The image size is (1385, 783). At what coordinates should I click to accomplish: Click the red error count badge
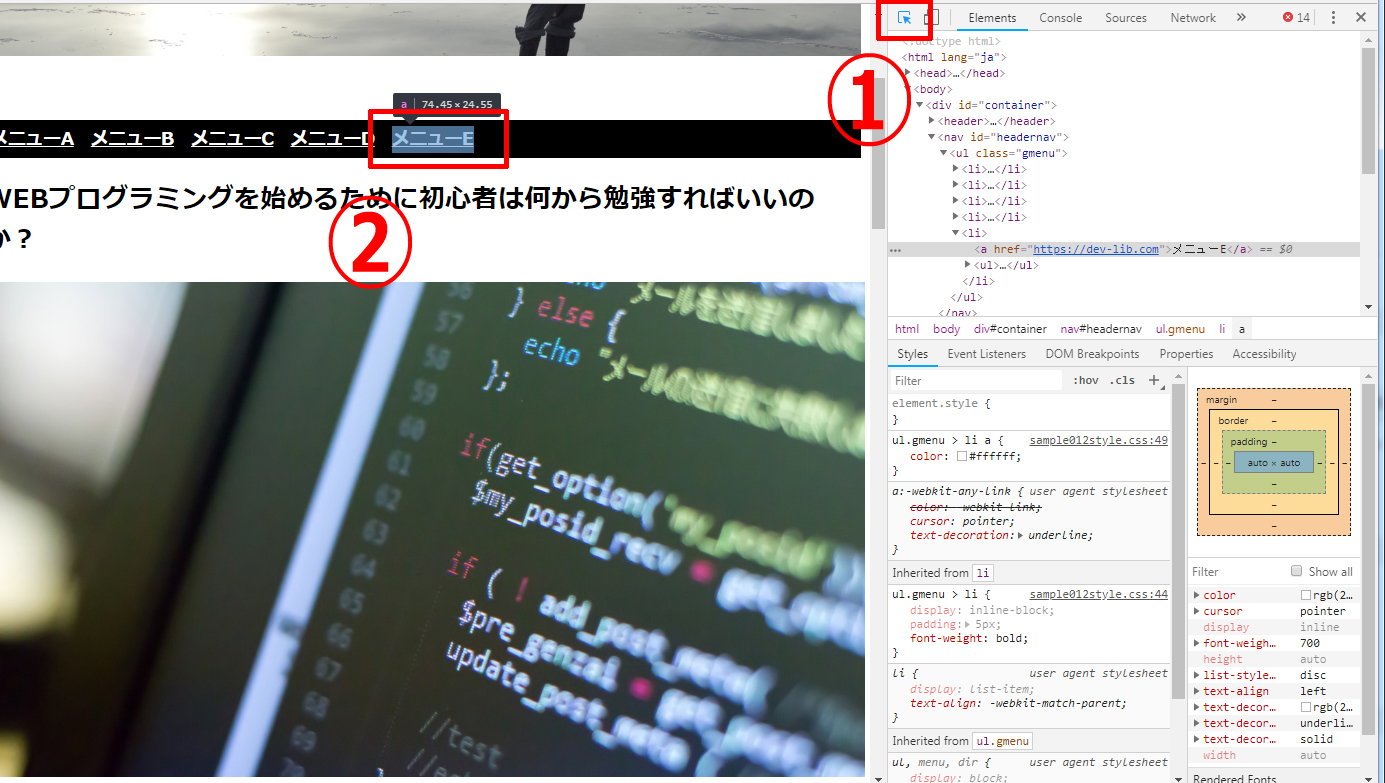[1296, 18]
